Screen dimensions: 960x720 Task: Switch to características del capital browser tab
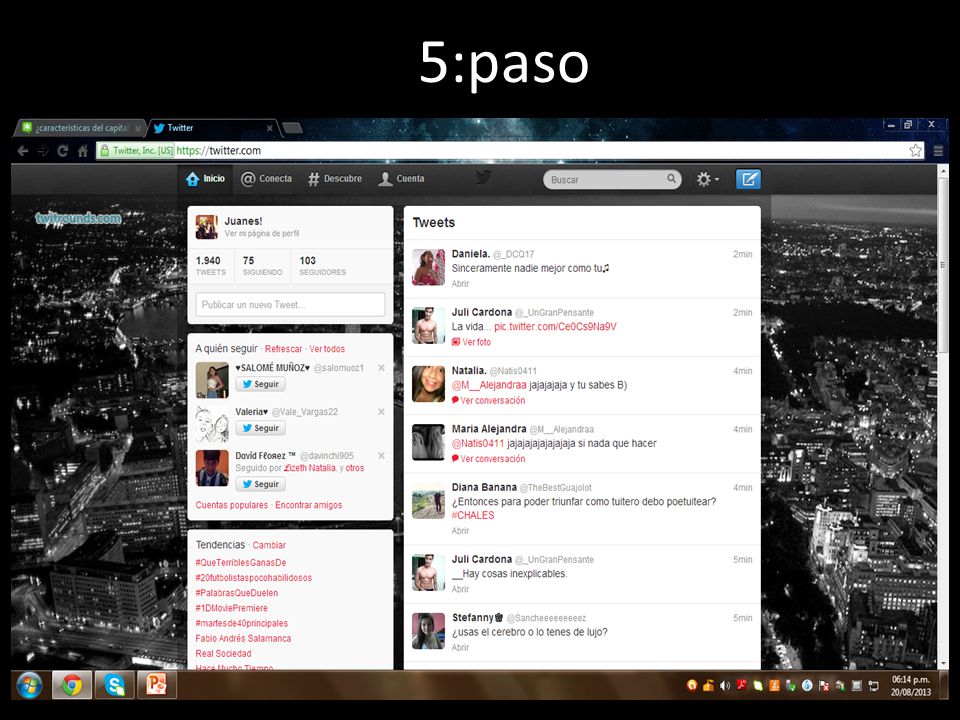coord(80,128)
